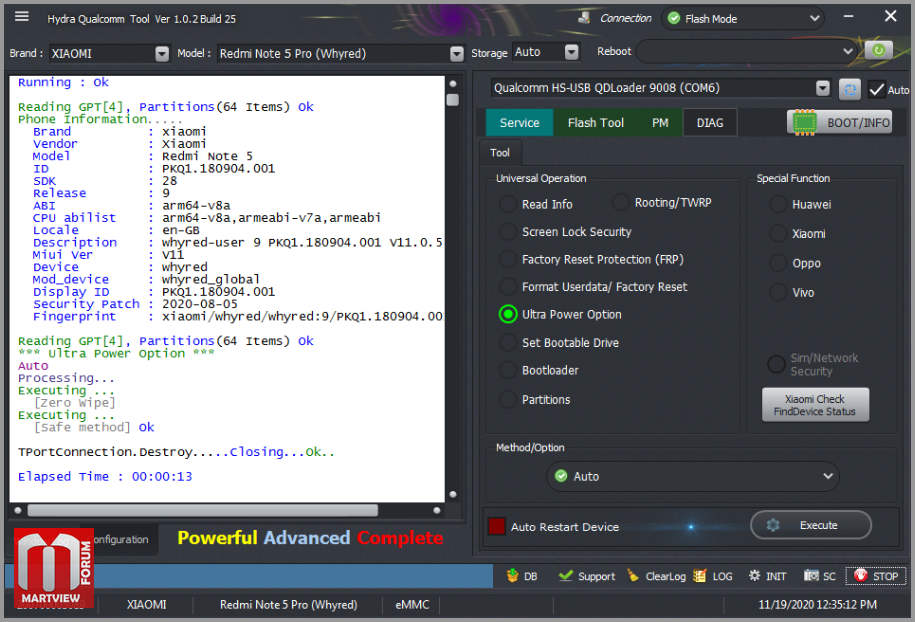Expand the Method/Option Auto dropdown
Image resolution: width=915 pixels, height=622 pixels.
click(x=693, y=476)
